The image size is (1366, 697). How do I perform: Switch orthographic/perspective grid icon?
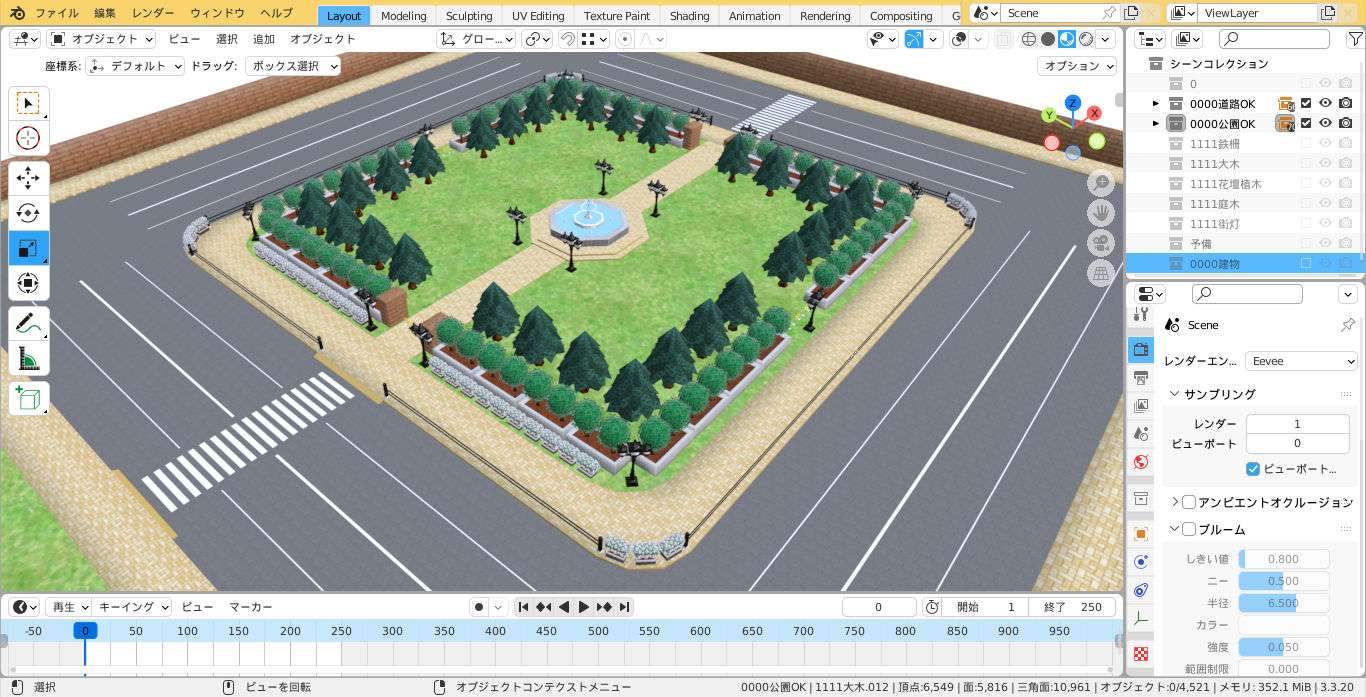pyautogui.click(x=1101, y=273)
